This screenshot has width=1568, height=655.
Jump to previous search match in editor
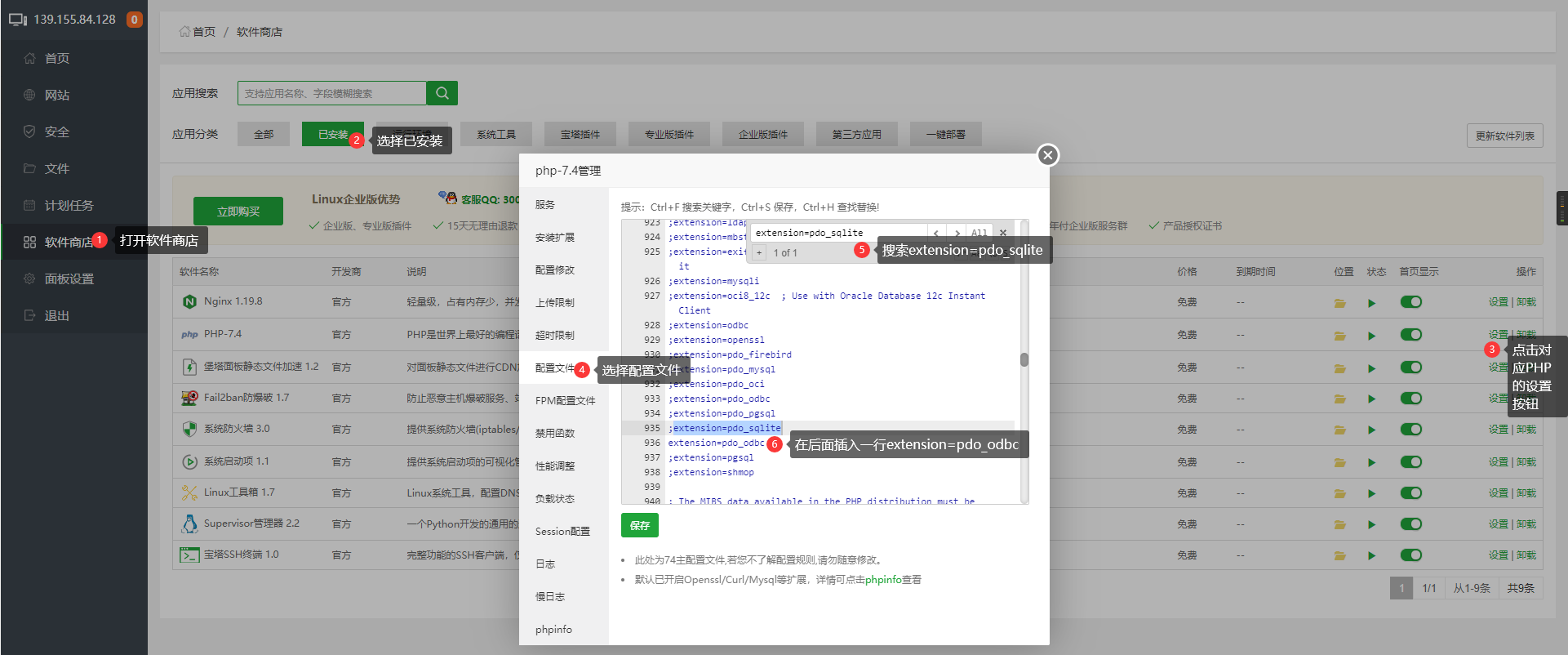click(x=936, y=233)
